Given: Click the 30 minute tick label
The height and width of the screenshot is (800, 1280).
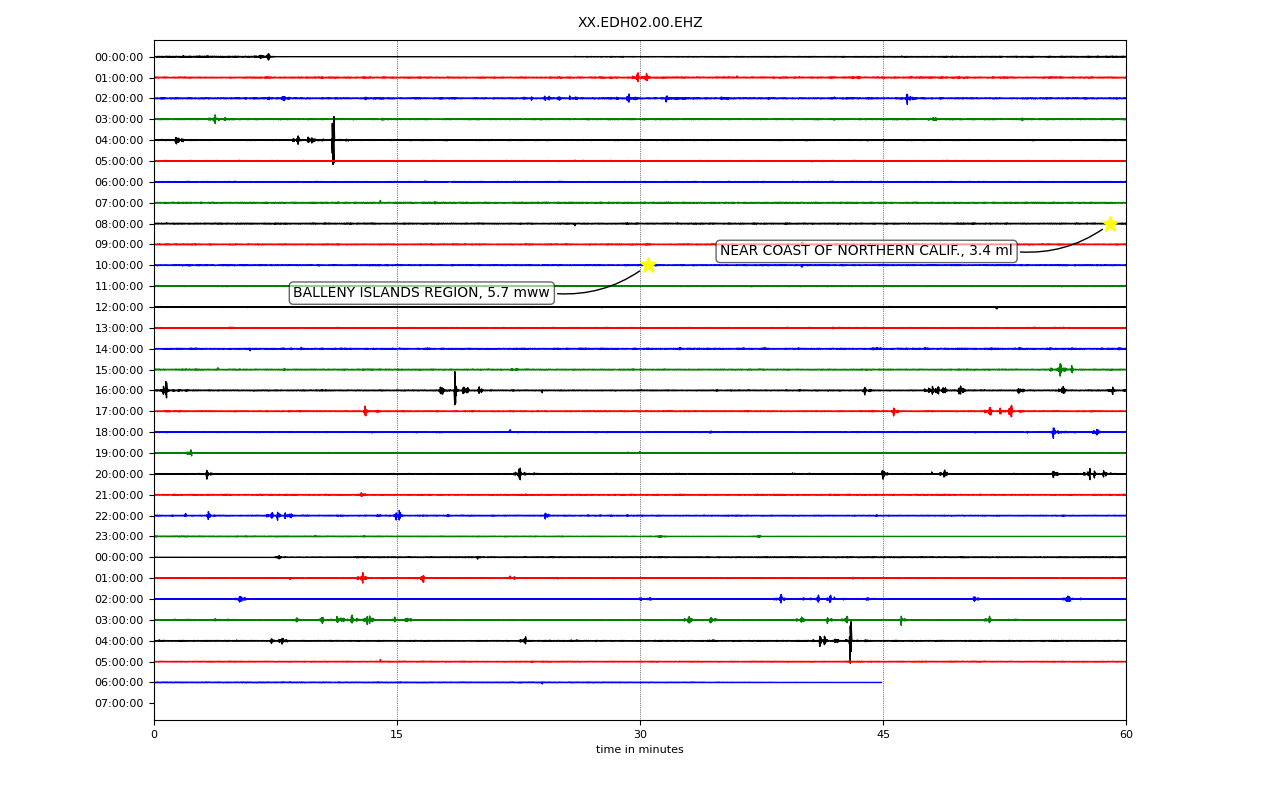Looking at the screenshot, I should [x=640, y=735].
